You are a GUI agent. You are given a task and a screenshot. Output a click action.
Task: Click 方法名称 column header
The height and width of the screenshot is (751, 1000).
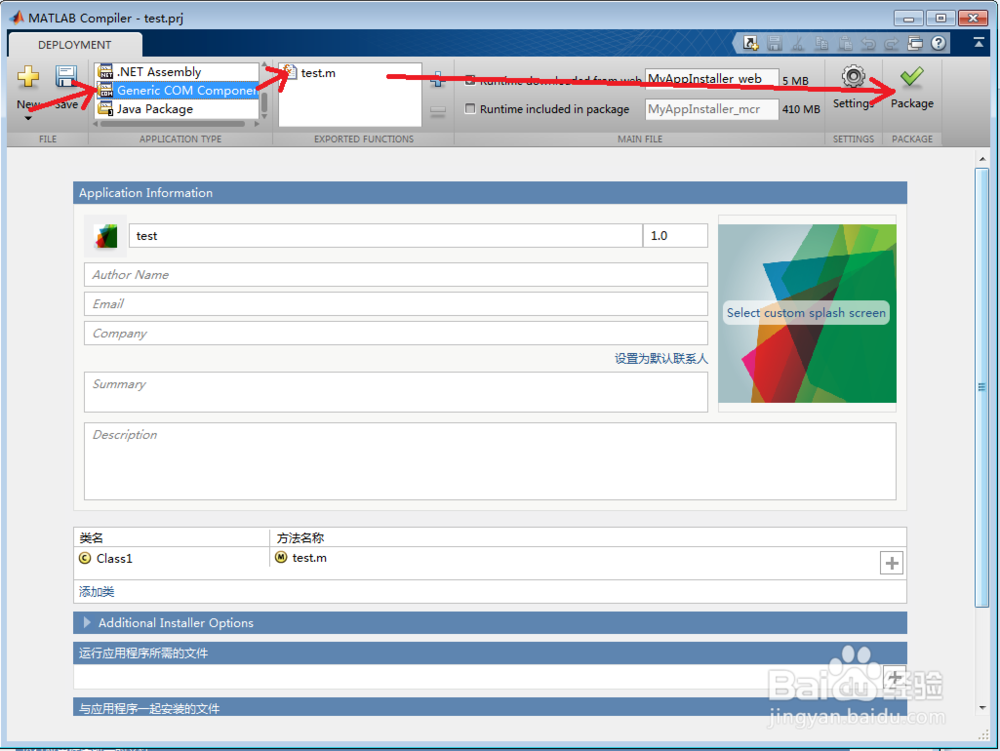[300, 538]
